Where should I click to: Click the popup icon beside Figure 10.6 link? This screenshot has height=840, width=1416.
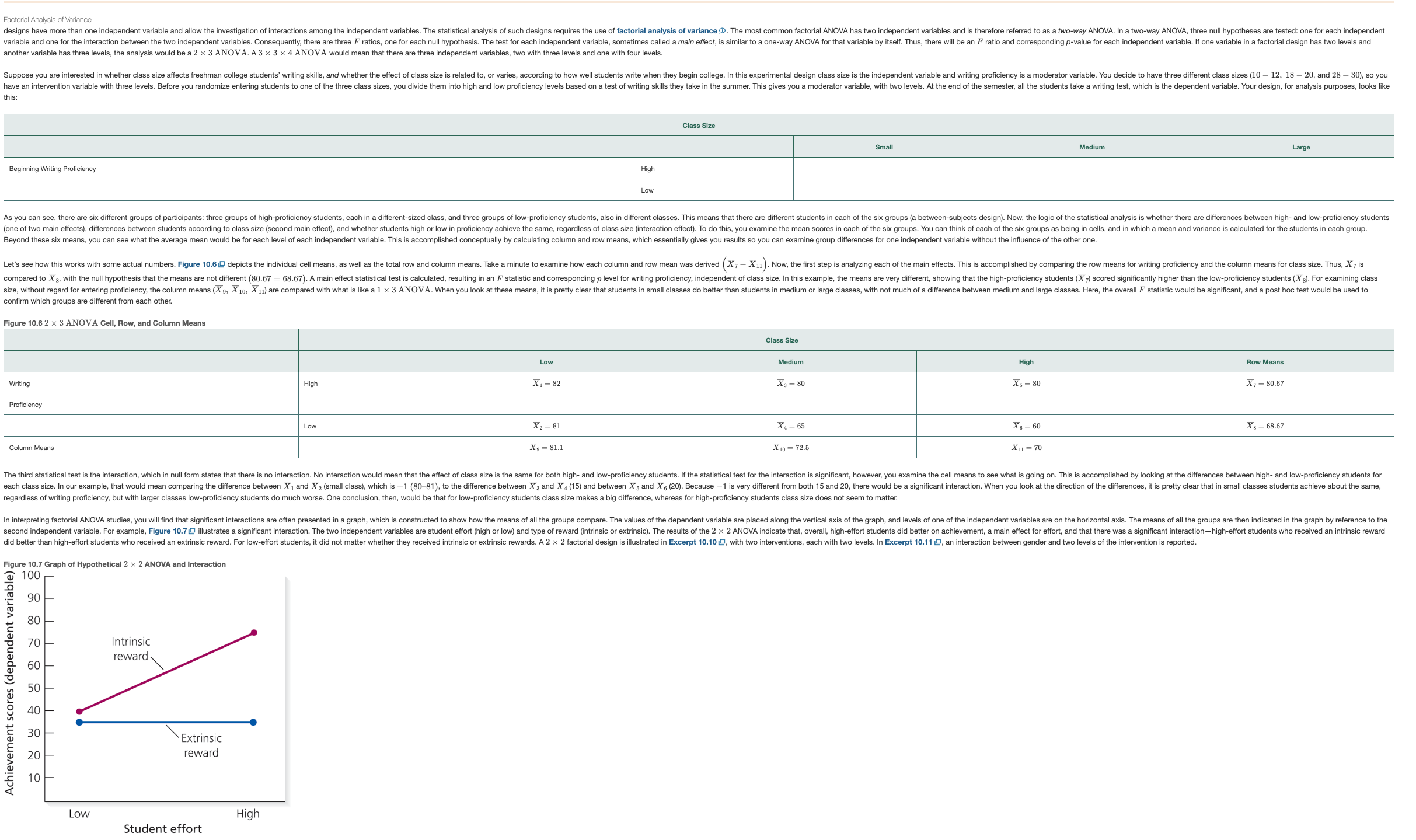point(221,264)
